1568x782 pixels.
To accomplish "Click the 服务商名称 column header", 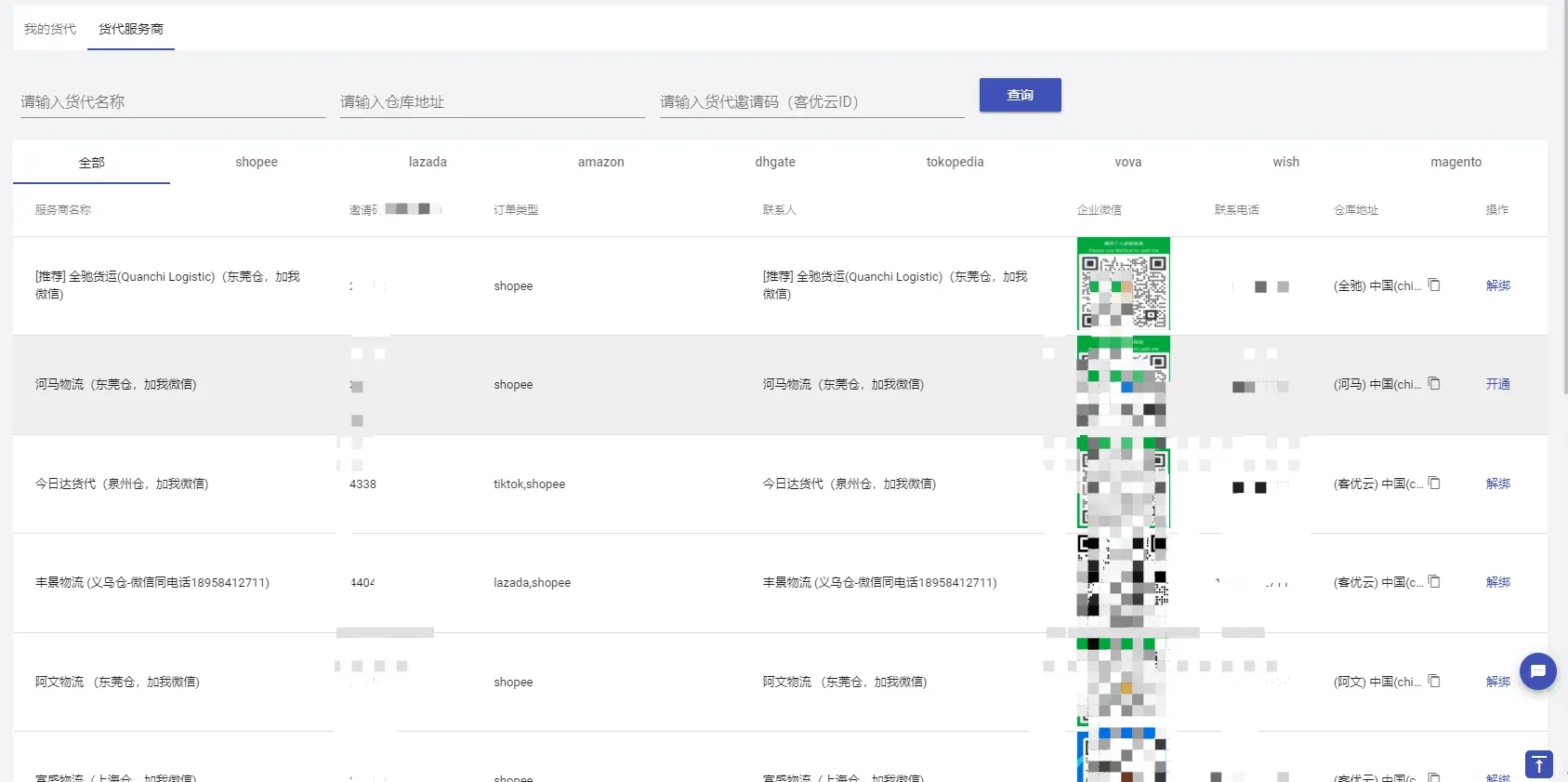I will click(x=63, y=210).
